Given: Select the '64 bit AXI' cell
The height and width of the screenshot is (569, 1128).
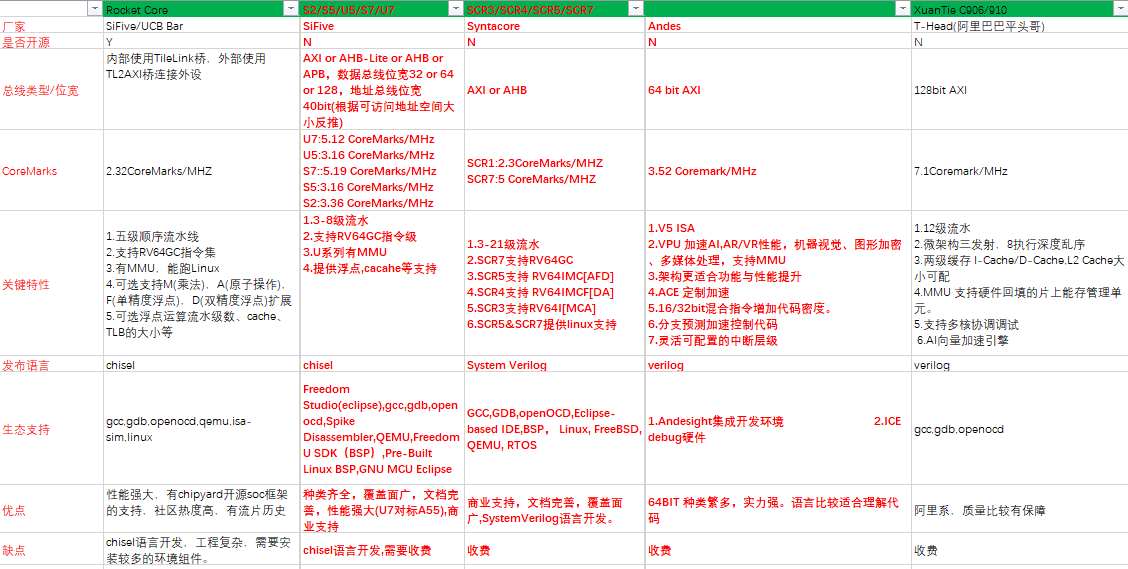Looking at the screenshot, I should (778, 90).
